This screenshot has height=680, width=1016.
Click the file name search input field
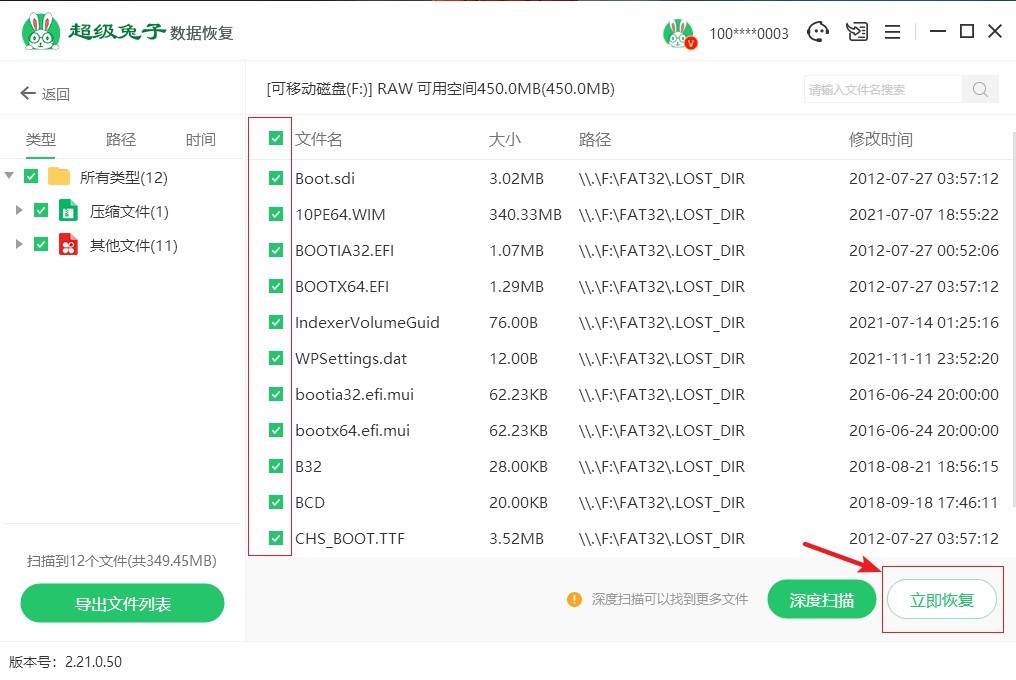(881, 89)
